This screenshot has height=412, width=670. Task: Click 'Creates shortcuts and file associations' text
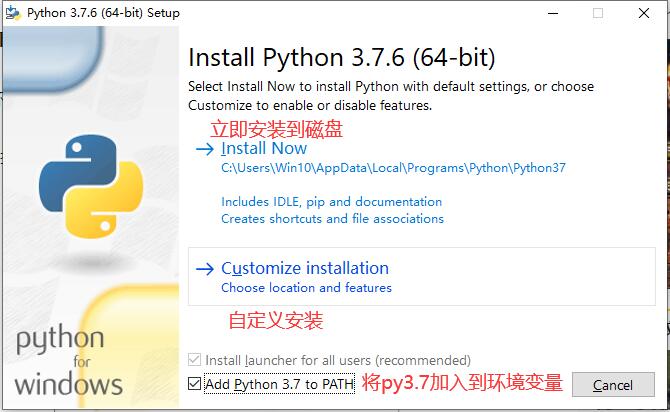[332, 219]
